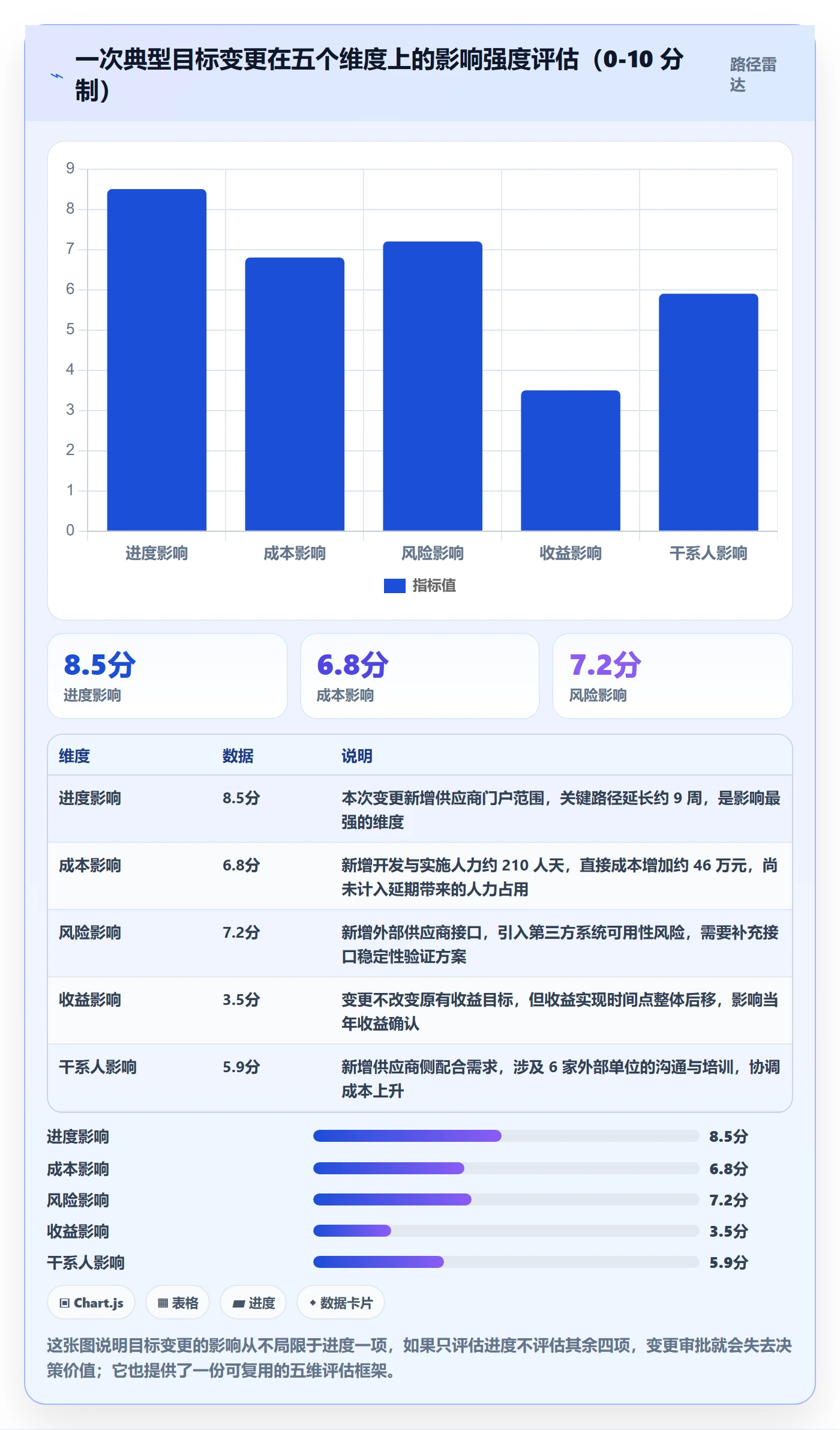Click the 风险影响 progress bar

click(506, 1199)
